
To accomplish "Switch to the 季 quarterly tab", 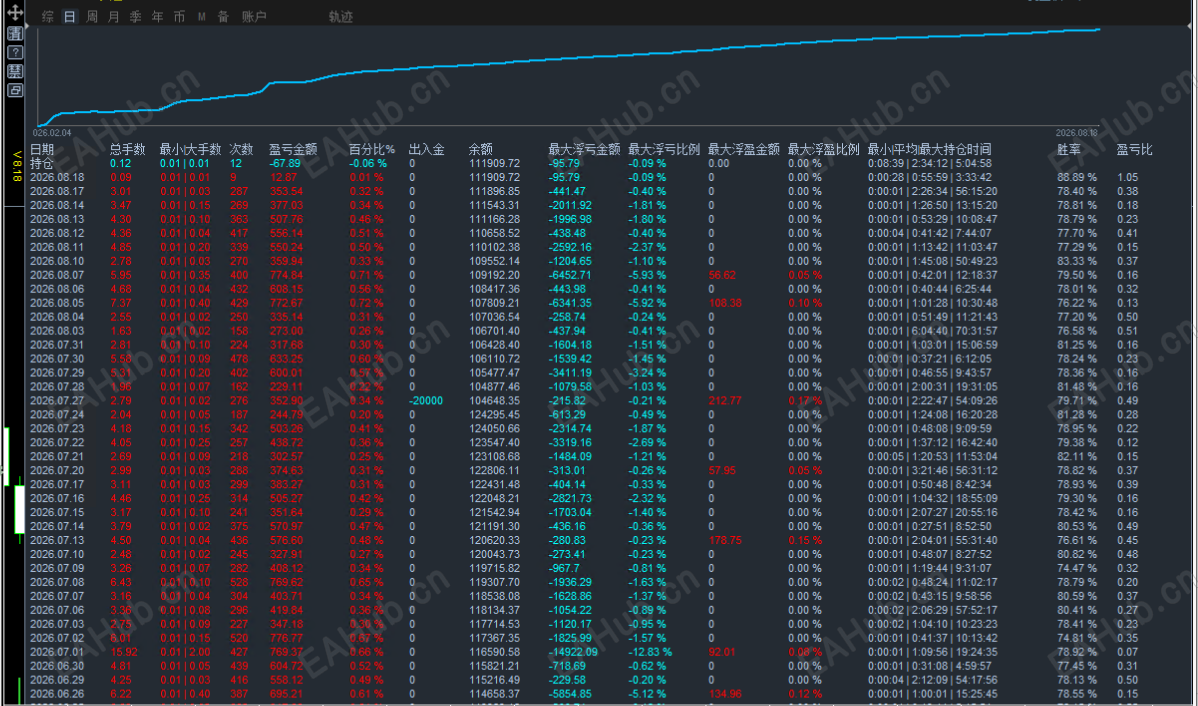I will tap(135, 17).
